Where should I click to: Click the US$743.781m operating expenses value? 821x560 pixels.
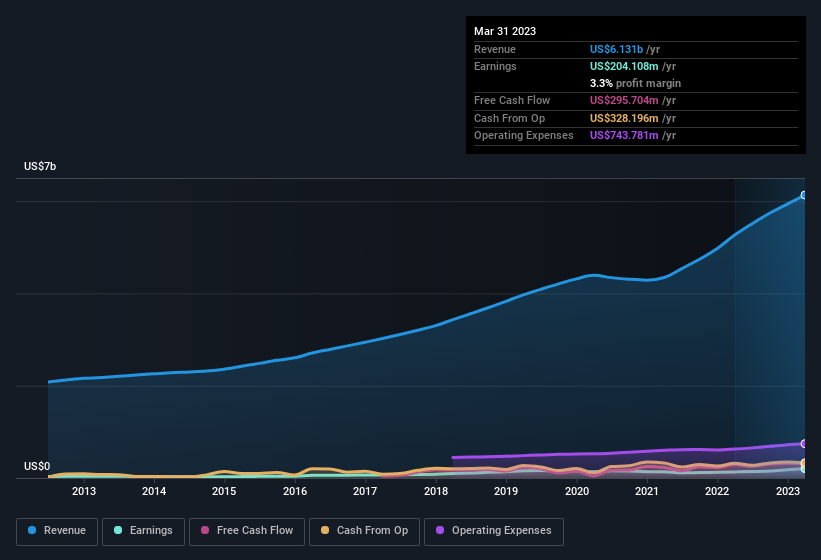(x=624, y=136)
